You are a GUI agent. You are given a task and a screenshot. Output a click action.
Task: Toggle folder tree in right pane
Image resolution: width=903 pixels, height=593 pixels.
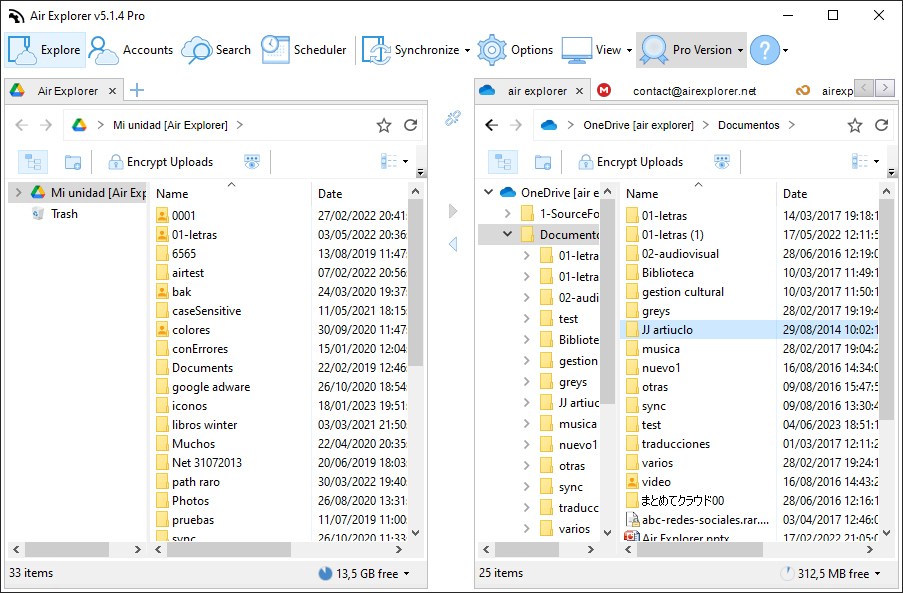tap(503, 162)
